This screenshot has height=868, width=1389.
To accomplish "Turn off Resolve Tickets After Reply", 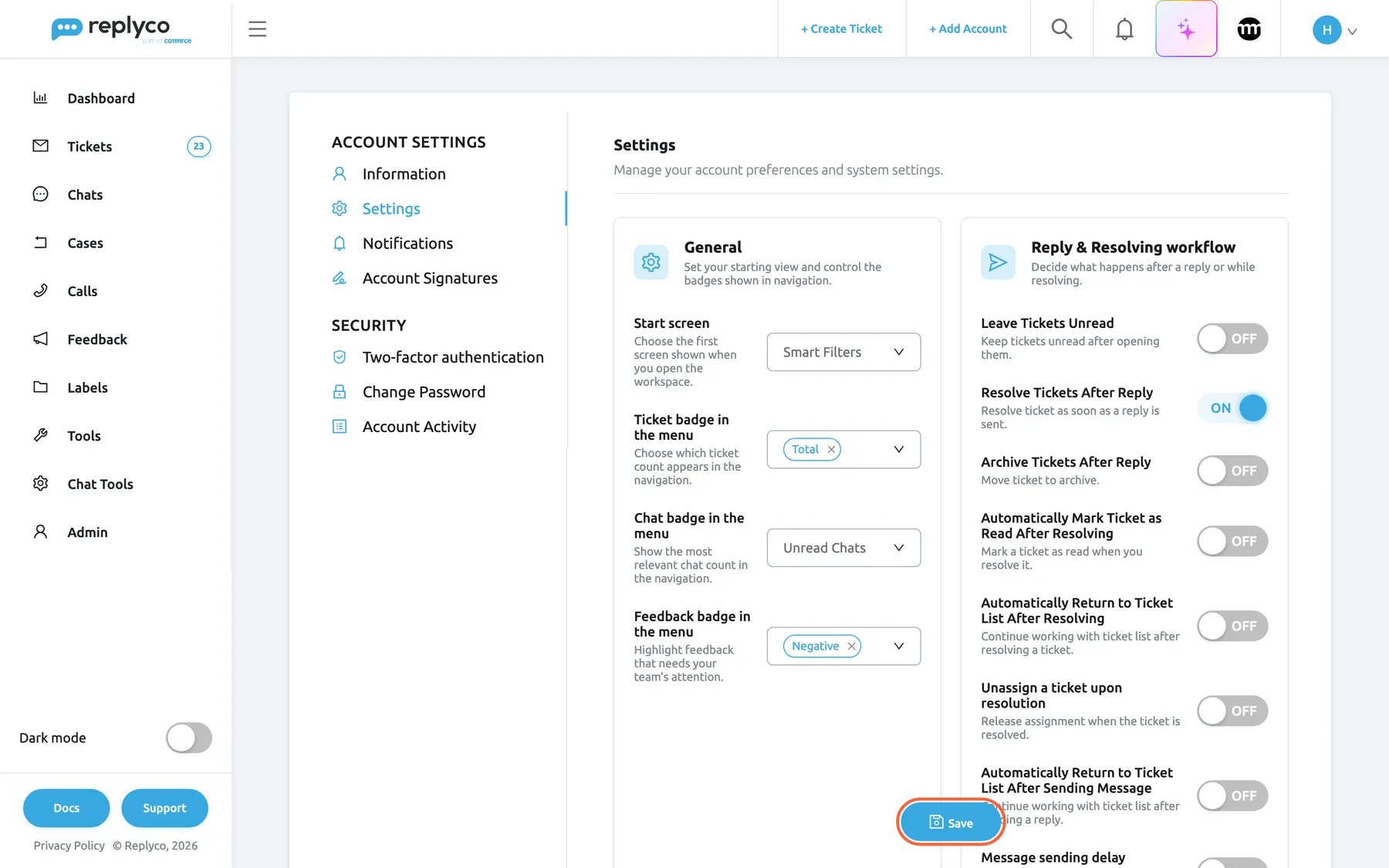I will (1232, 408).
